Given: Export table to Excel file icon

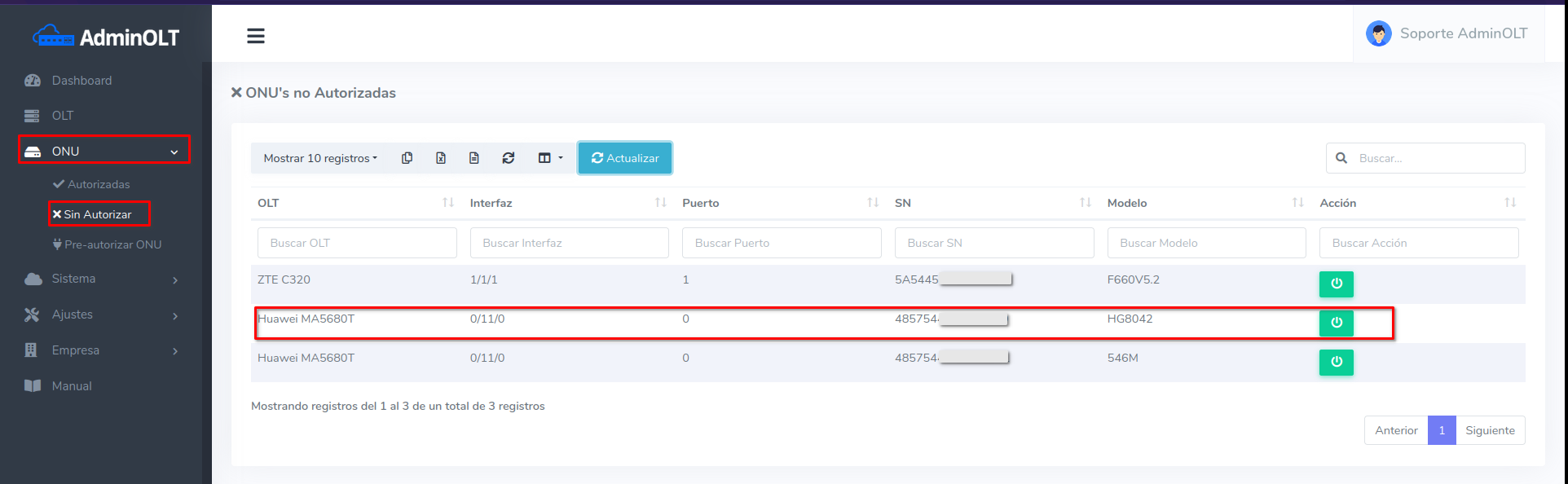Looking at the screenshot, I should [441, 158].
